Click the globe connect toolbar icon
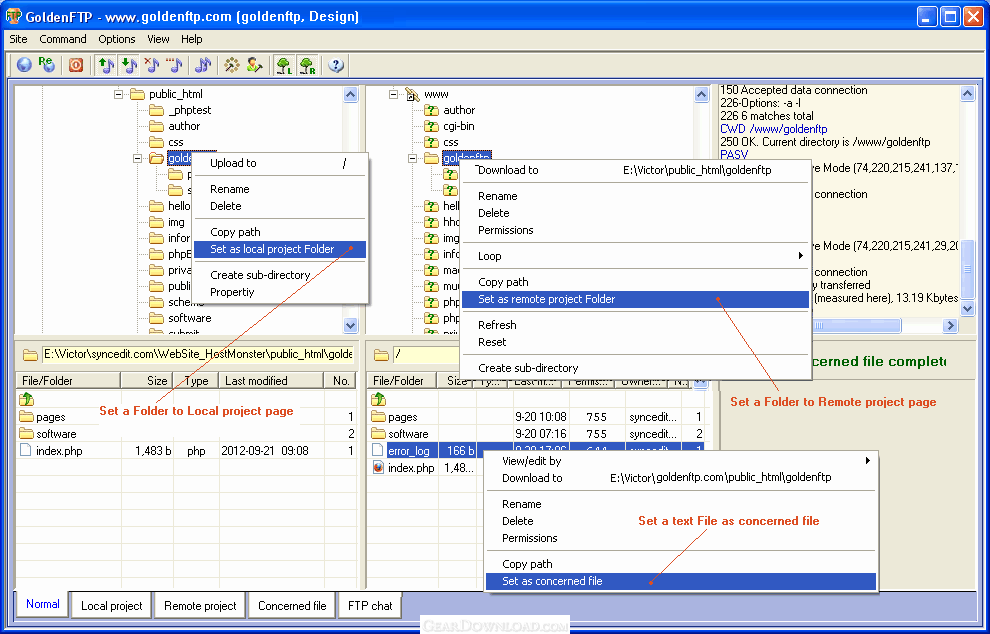 coord(24,65)
